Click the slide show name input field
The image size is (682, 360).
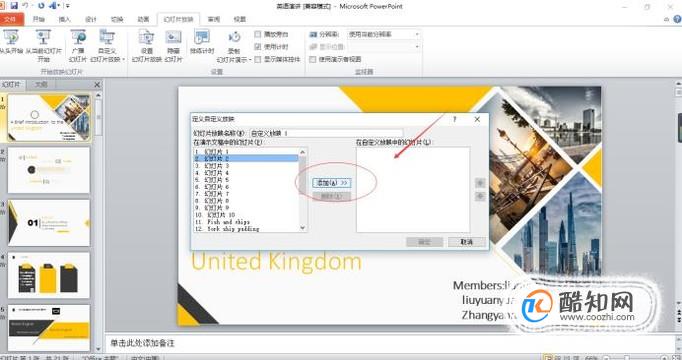click(326, 133)
